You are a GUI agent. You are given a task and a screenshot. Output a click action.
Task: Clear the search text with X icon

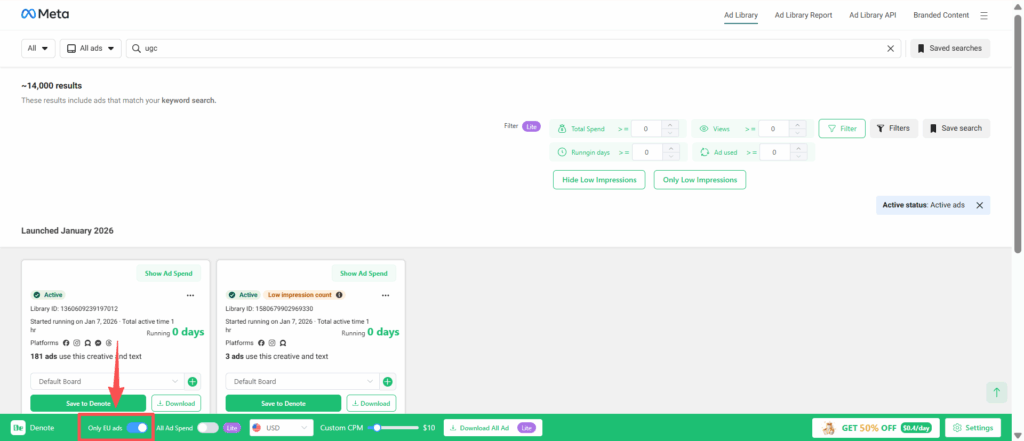pyautogui.click(x=891, y=48)
